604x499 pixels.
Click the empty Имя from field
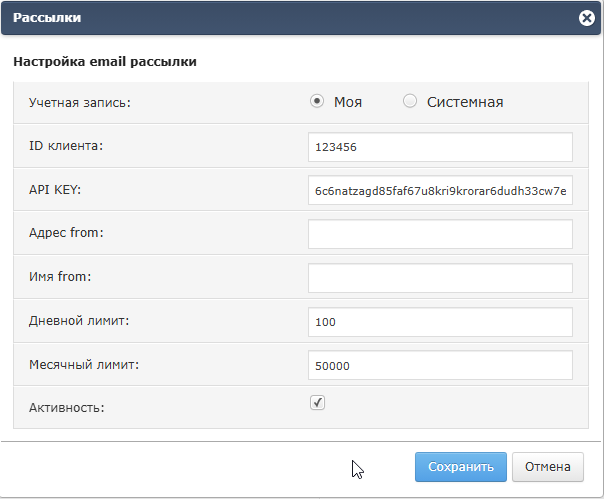pyautogui.click(x=440, y=278)
